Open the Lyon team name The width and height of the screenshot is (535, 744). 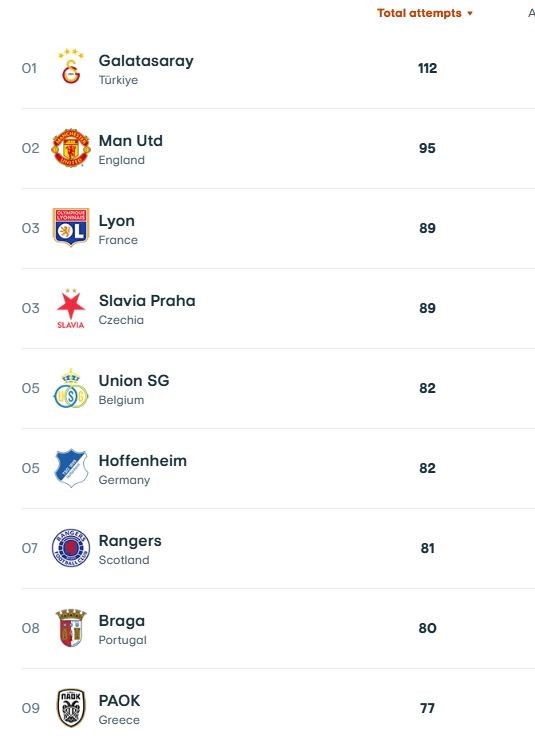click(x=117, y=221)
